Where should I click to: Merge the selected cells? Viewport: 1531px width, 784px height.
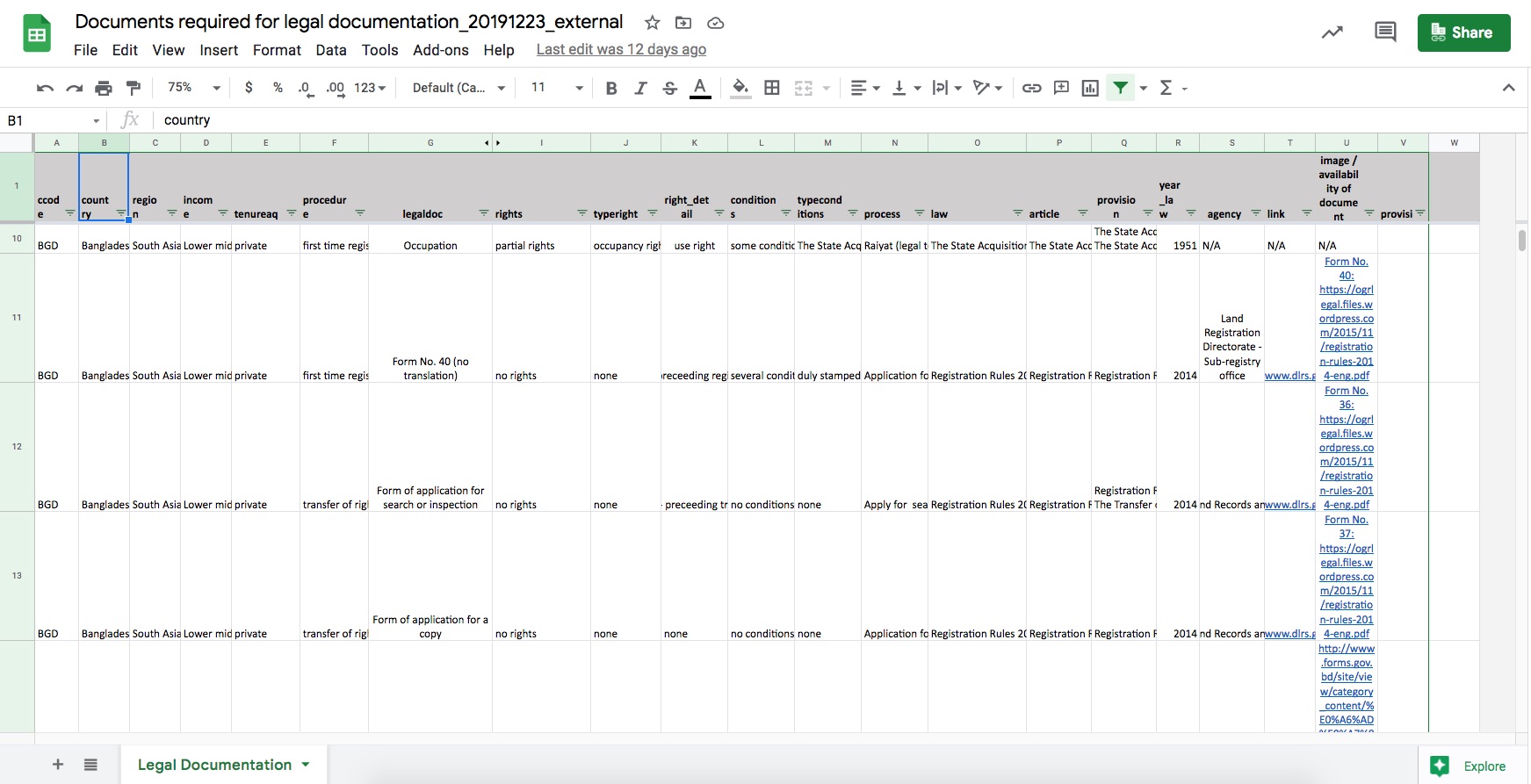coord(803,88)
